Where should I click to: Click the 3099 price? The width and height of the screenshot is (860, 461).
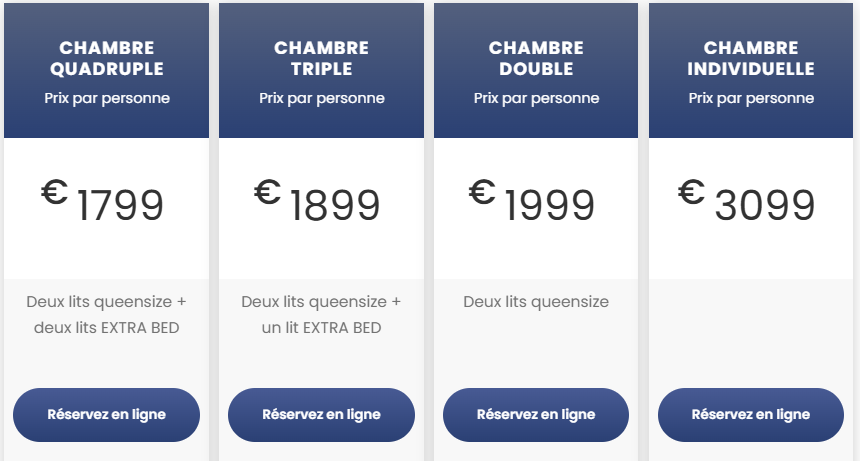[x=765, y=206]
